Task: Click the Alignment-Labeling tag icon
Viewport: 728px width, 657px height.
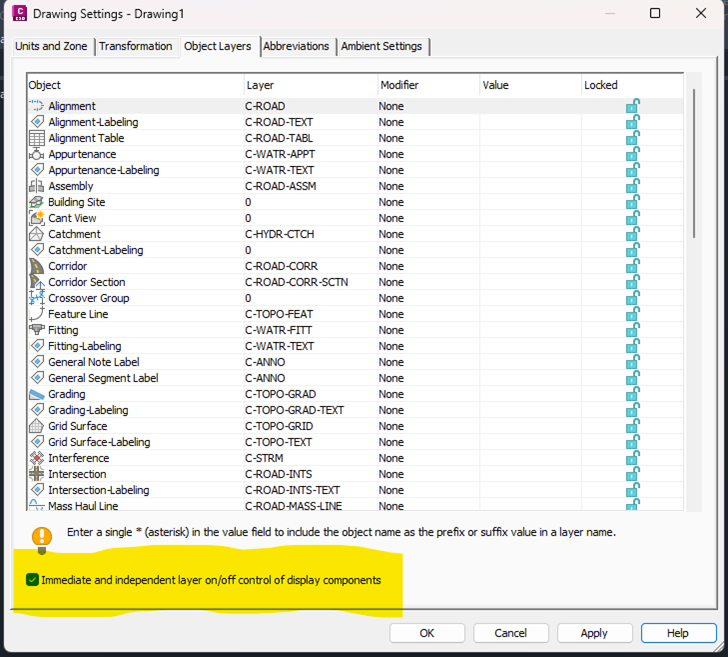Action: click(x=37, y=122)
